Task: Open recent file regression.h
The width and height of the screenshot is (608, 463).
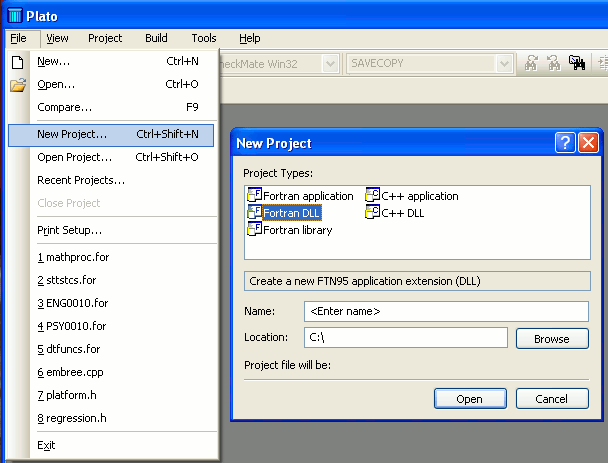Action: tap(111, 418)
